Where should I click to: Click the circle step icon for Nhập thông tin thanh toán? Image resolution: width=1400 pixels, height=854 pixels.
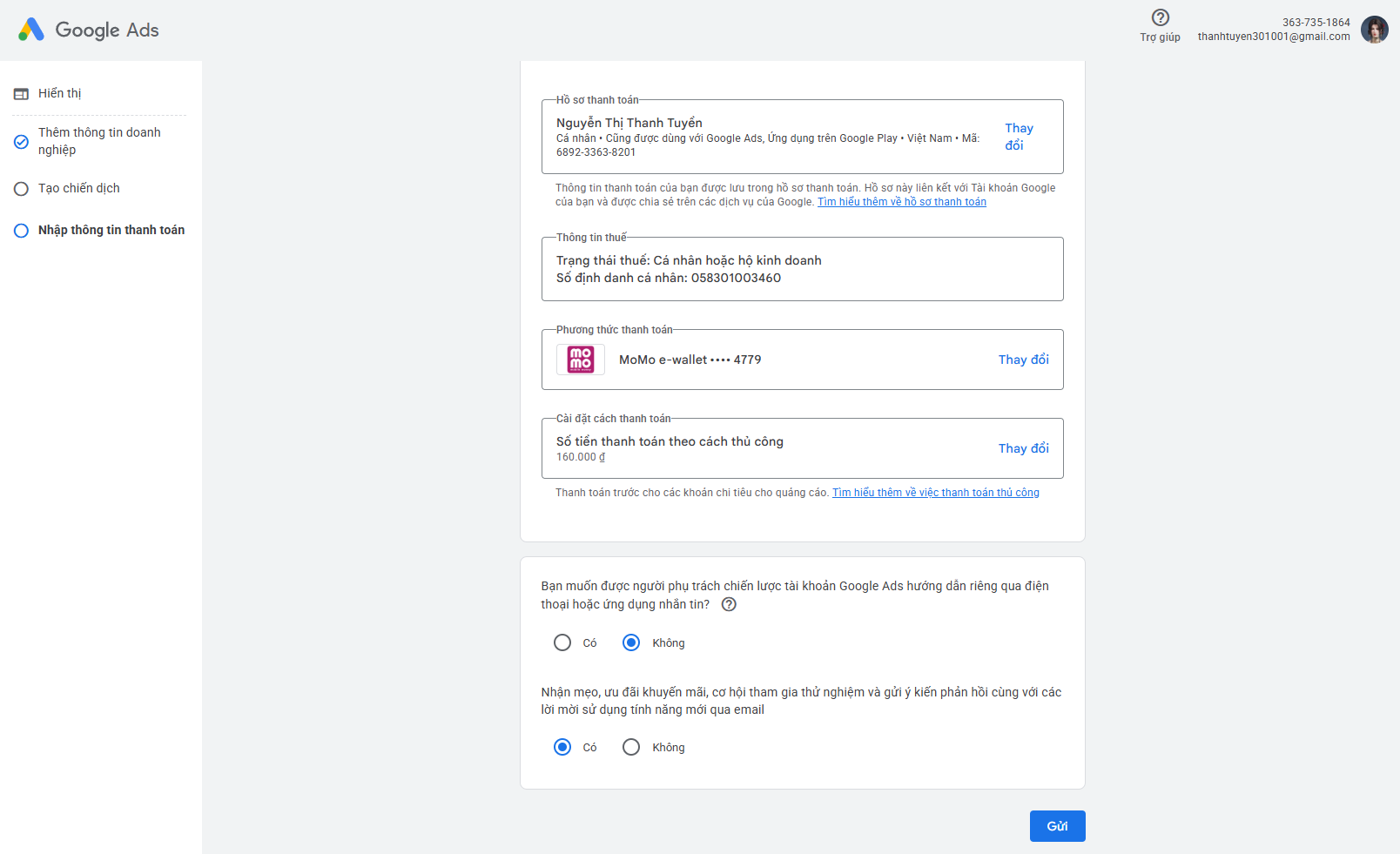point(22,231)
